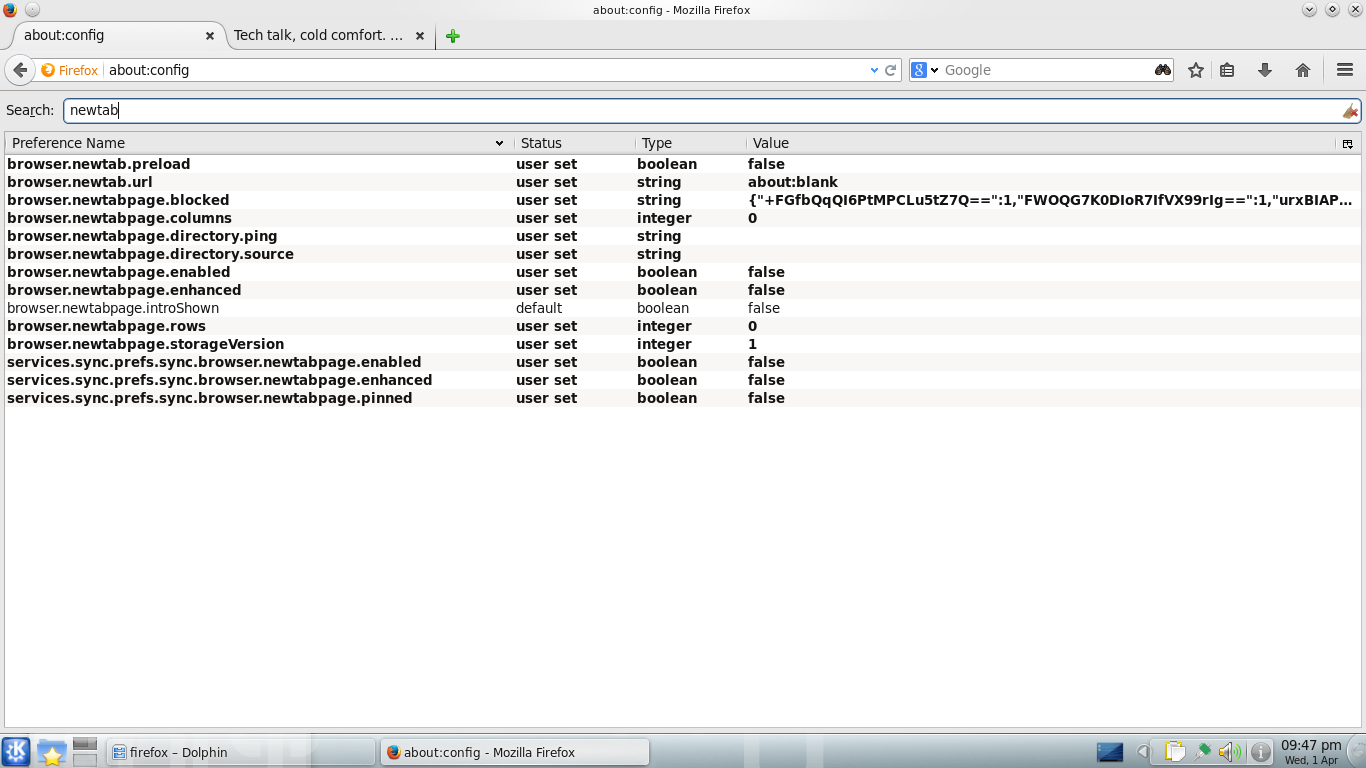Select browser.newtabpage.enabled preference
The height and width of the screenshot is (768, 1366).
pos(682,272)
